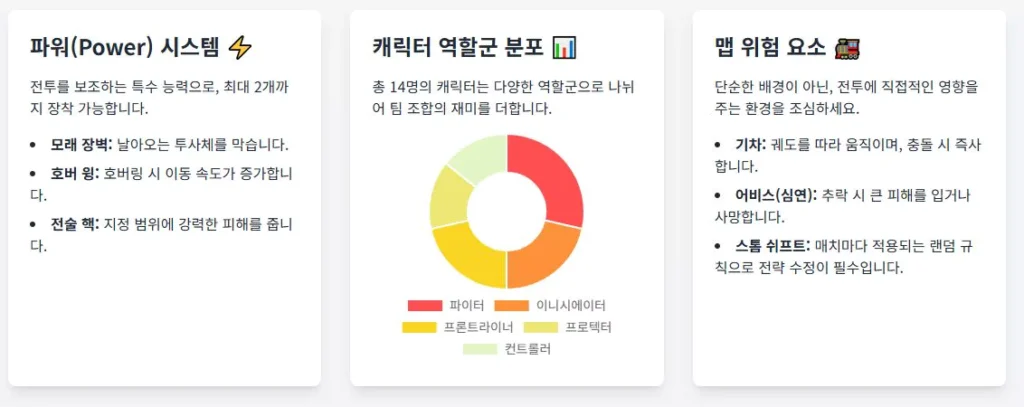Click the lightning bolt icon beside 파워(Power) 시스템
Image resolution: width=1024 pixels, height=407 pixels.
click(x=241, y=47)
